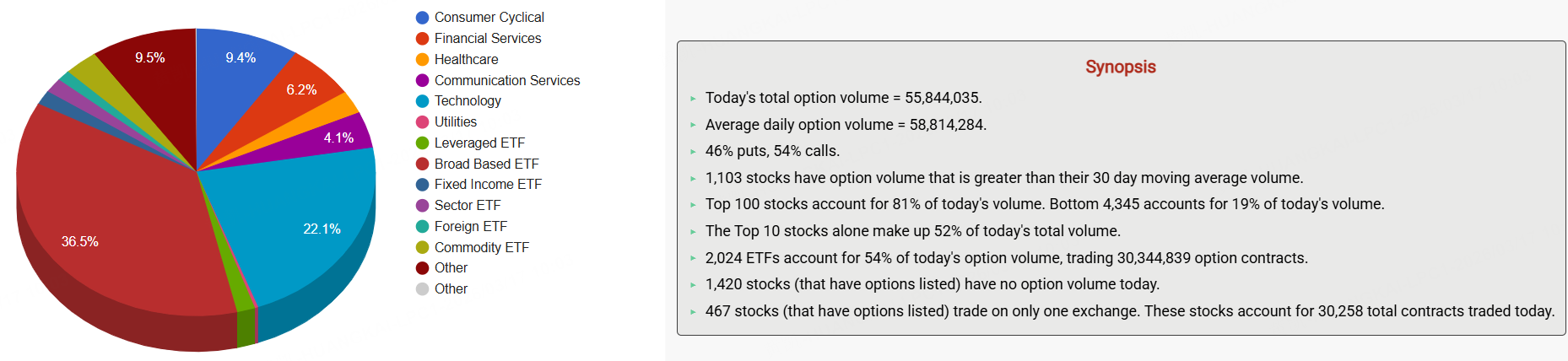Click the Sector ETF legend color dot
This screenshot has width=1568, height=361.
(422, 205)
